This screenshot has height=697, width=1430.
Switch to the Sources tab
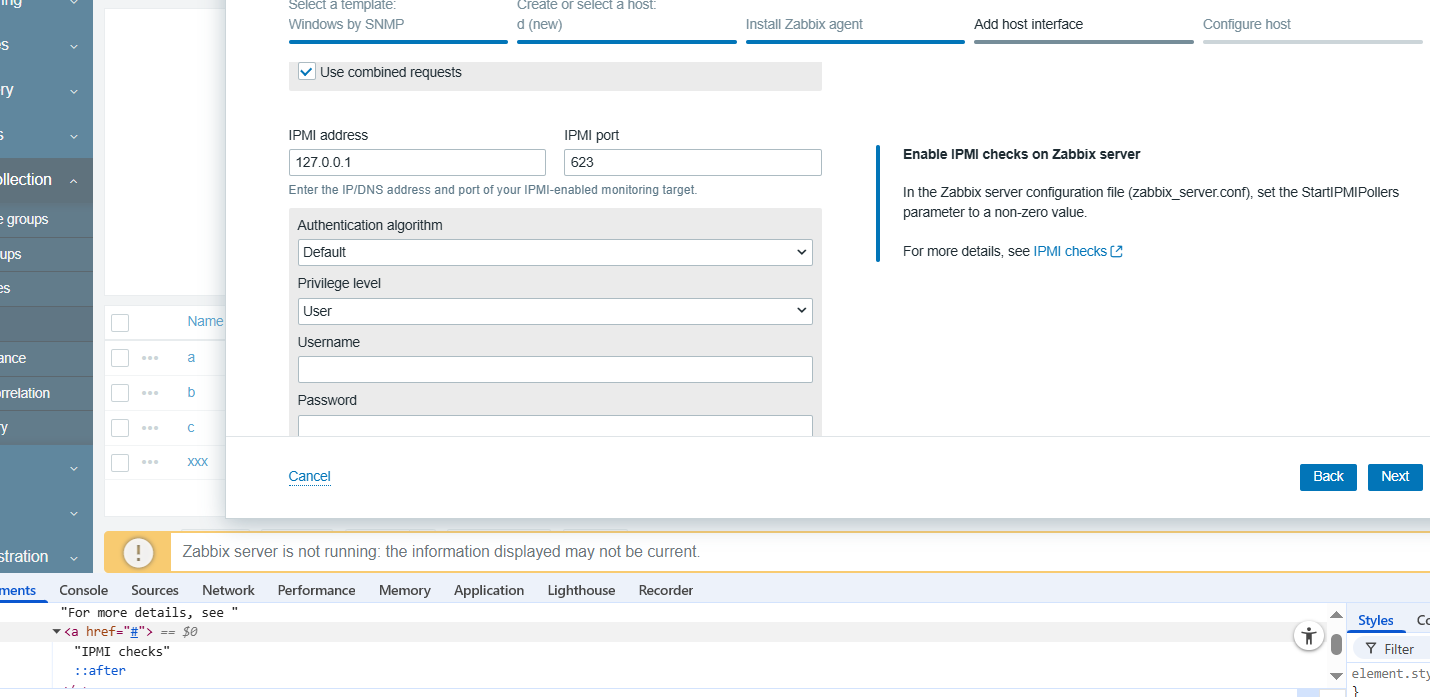click(155, 590)
